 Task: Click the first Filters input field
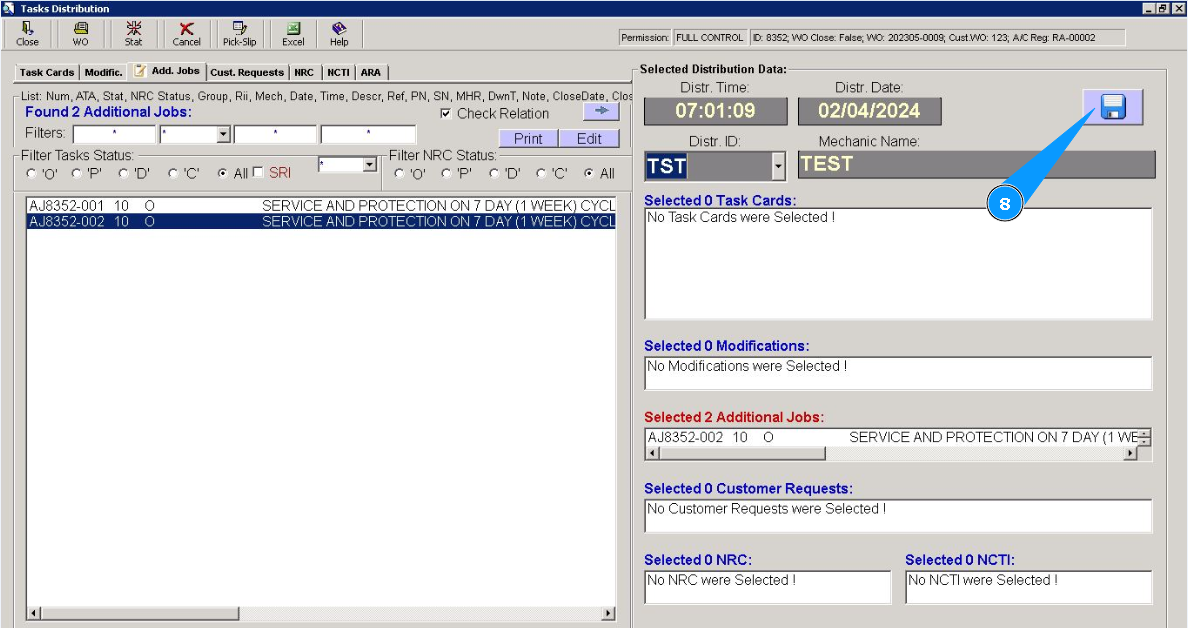(114, 135)
